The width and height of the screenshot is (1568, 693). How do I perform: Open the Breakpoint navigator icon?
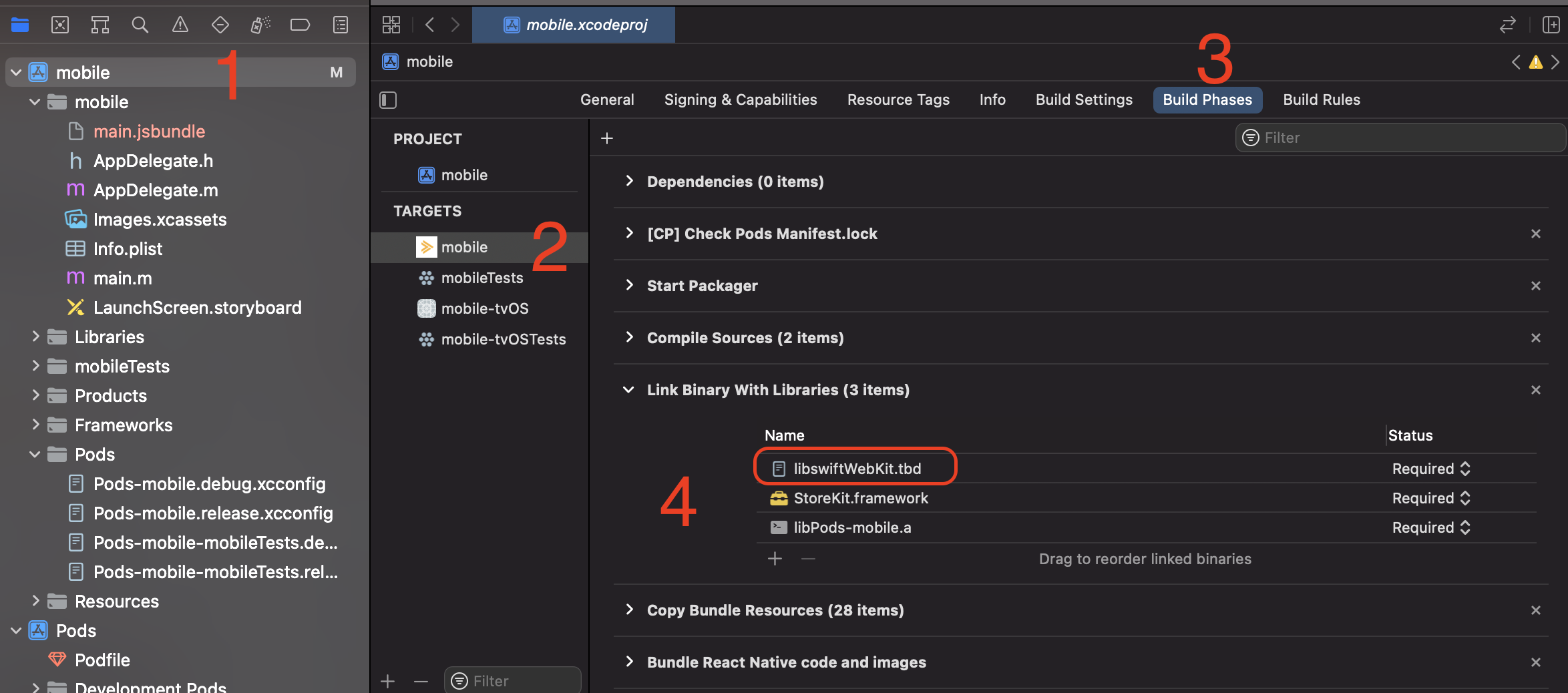[300, 25]
